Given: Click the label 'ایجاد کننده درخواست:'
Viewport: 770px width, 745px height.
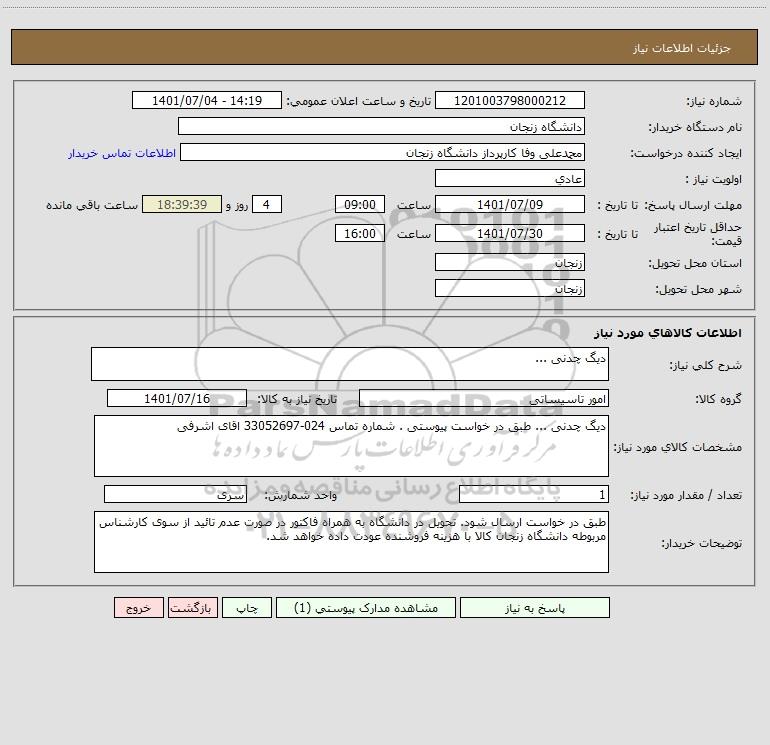Looking at the screenshot, I should (x=686, y=153).
